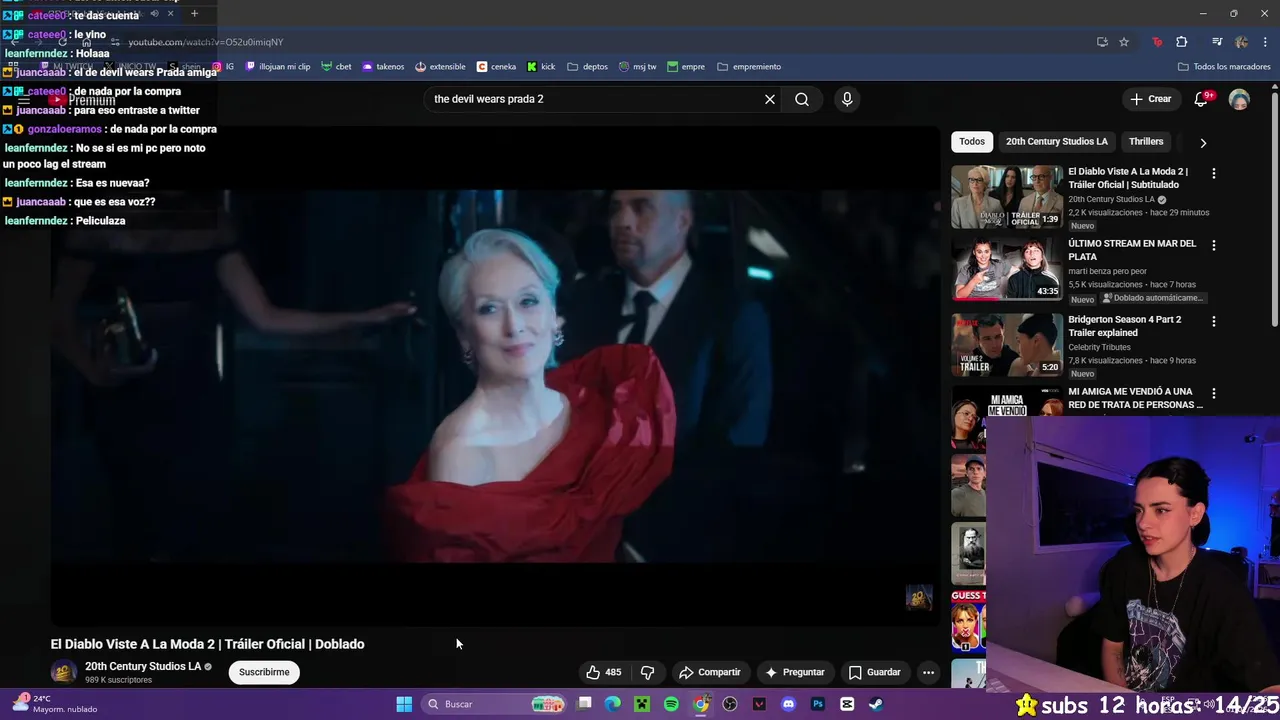The image size is (1280, 720).
Task: Open options for Bridgerton Season 4 video
Action: 1214,321
